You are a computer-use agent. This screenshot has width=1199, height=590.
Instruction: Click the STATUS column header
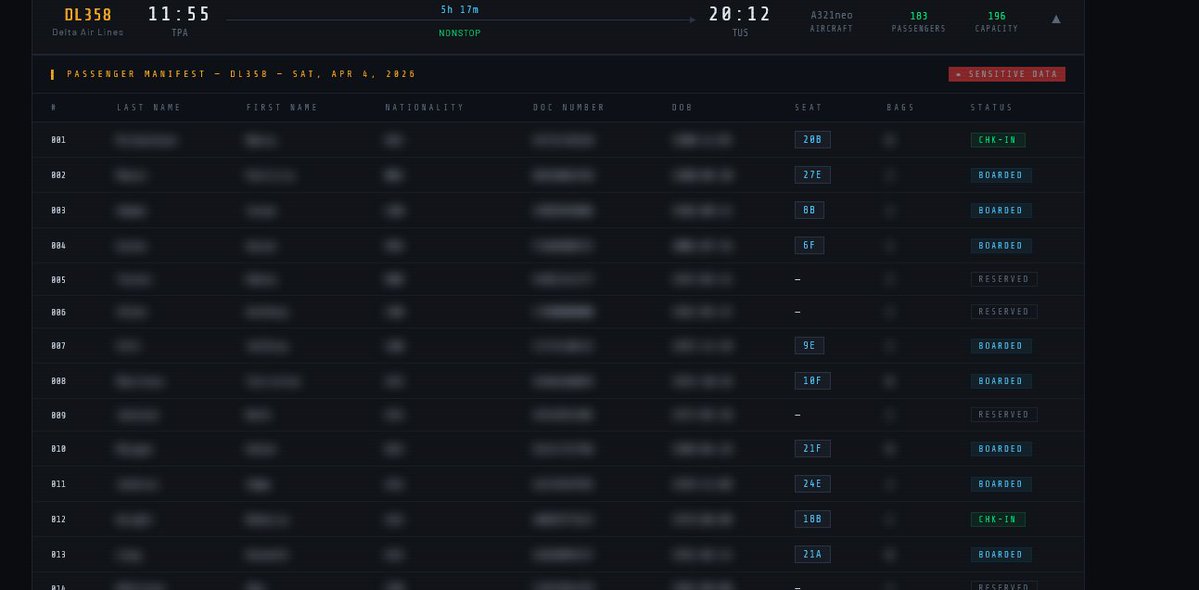coord(991,108)
